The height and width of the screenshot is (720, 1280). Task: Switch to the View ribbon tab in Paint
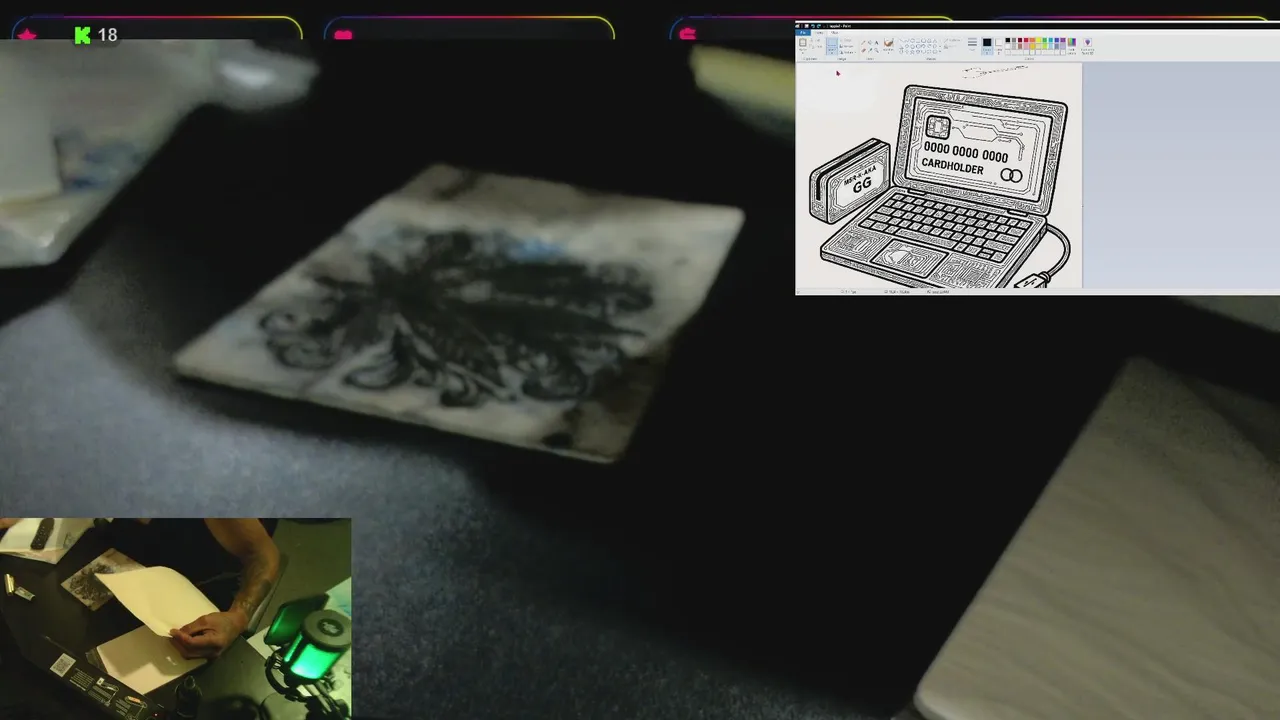834,32
